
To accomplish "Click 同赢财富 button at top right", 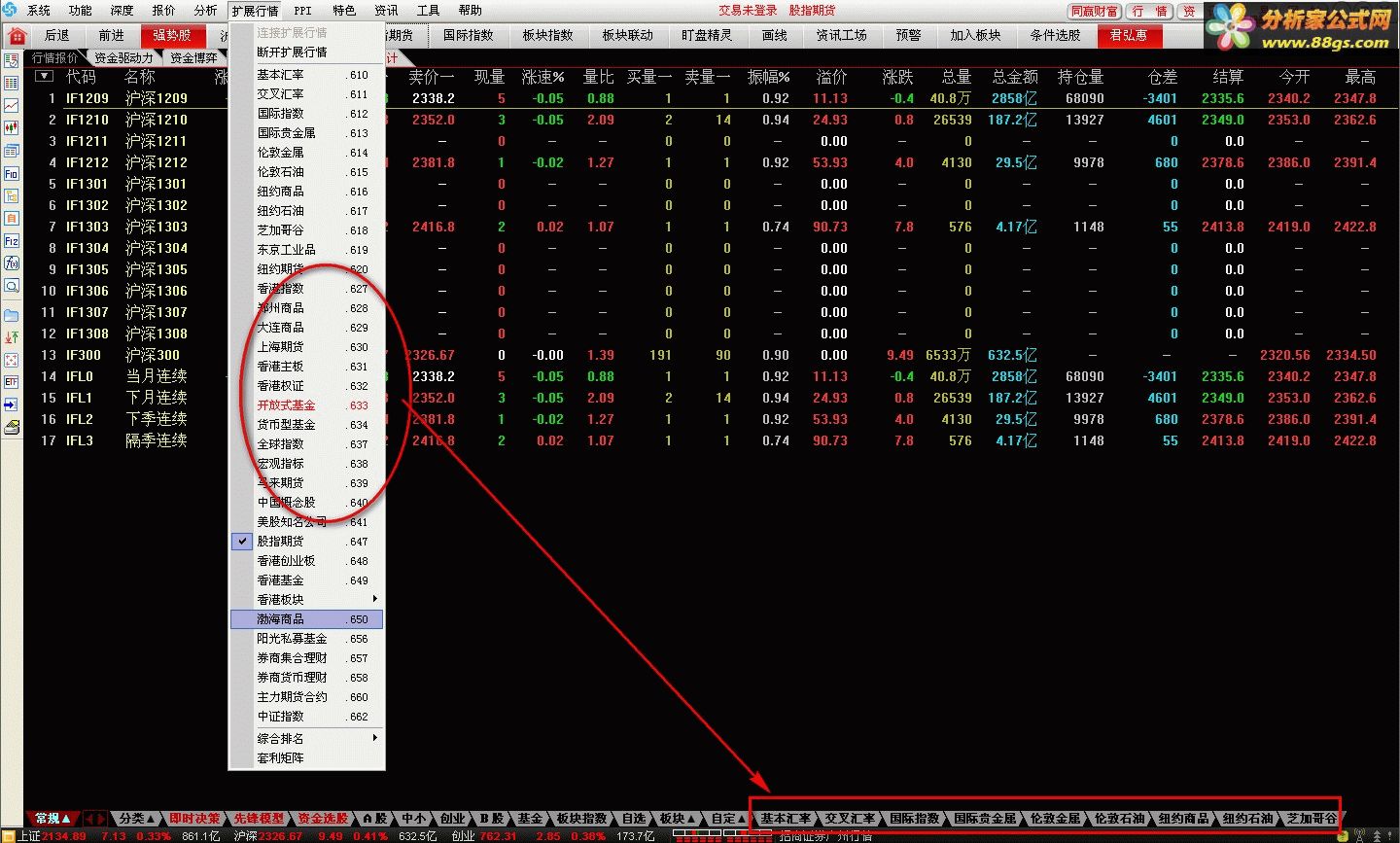I will [1095, 12].
